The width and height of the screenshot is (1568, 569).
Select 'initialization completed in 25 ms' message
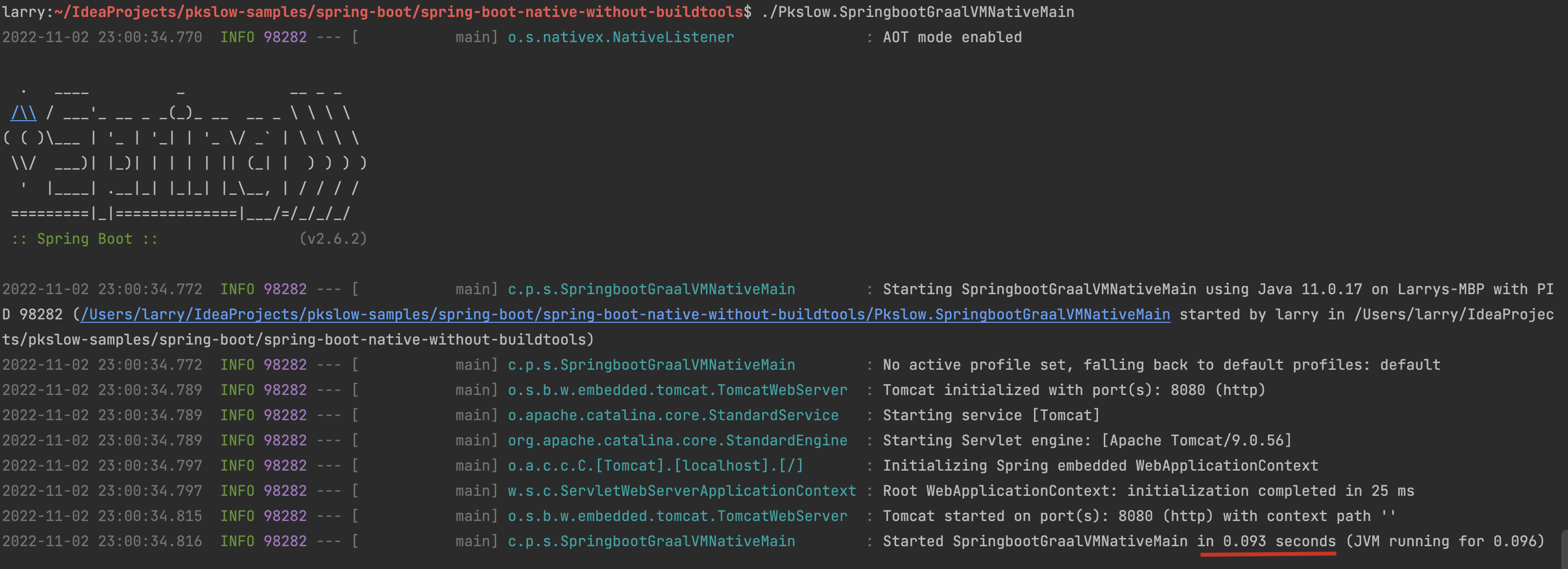[1270, 491]
